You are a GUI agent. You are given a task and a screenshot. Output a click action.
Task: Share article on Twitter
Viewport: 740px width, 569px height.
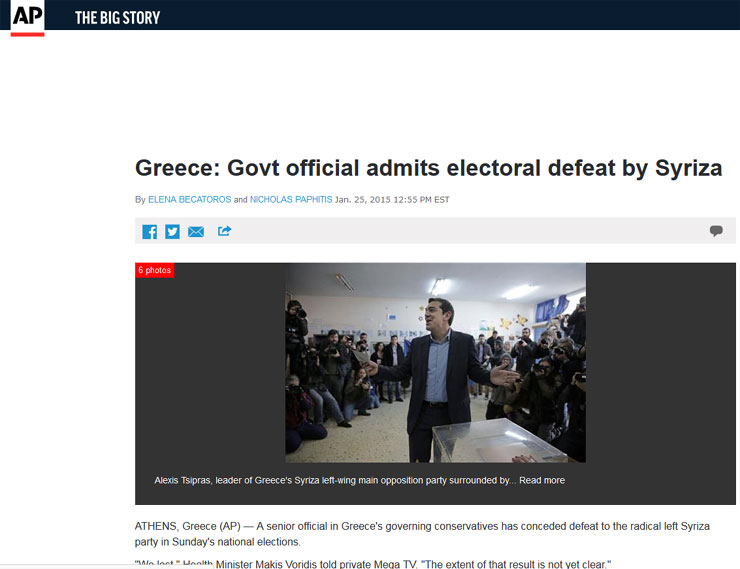tap(172, 232)
